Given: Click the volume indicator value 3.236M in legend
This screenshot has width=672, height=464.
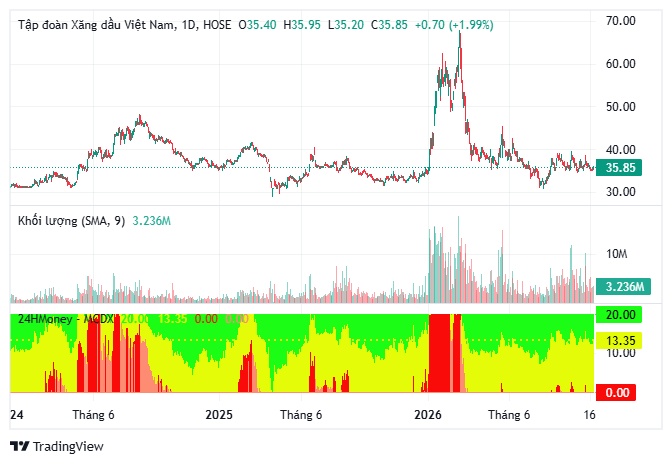Looking at the screenshot, I should pos(151,221).
